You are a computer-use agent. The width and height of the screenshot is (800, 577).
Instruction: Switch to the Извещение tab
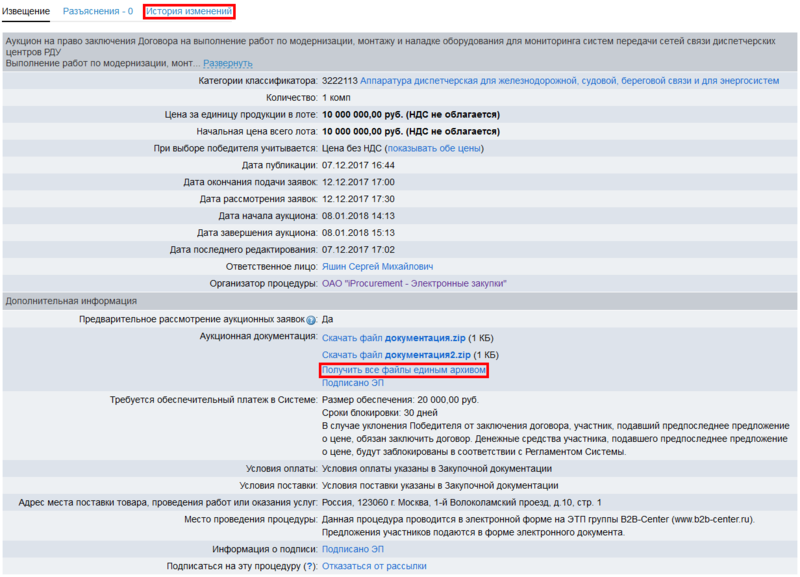click(27, 11)
